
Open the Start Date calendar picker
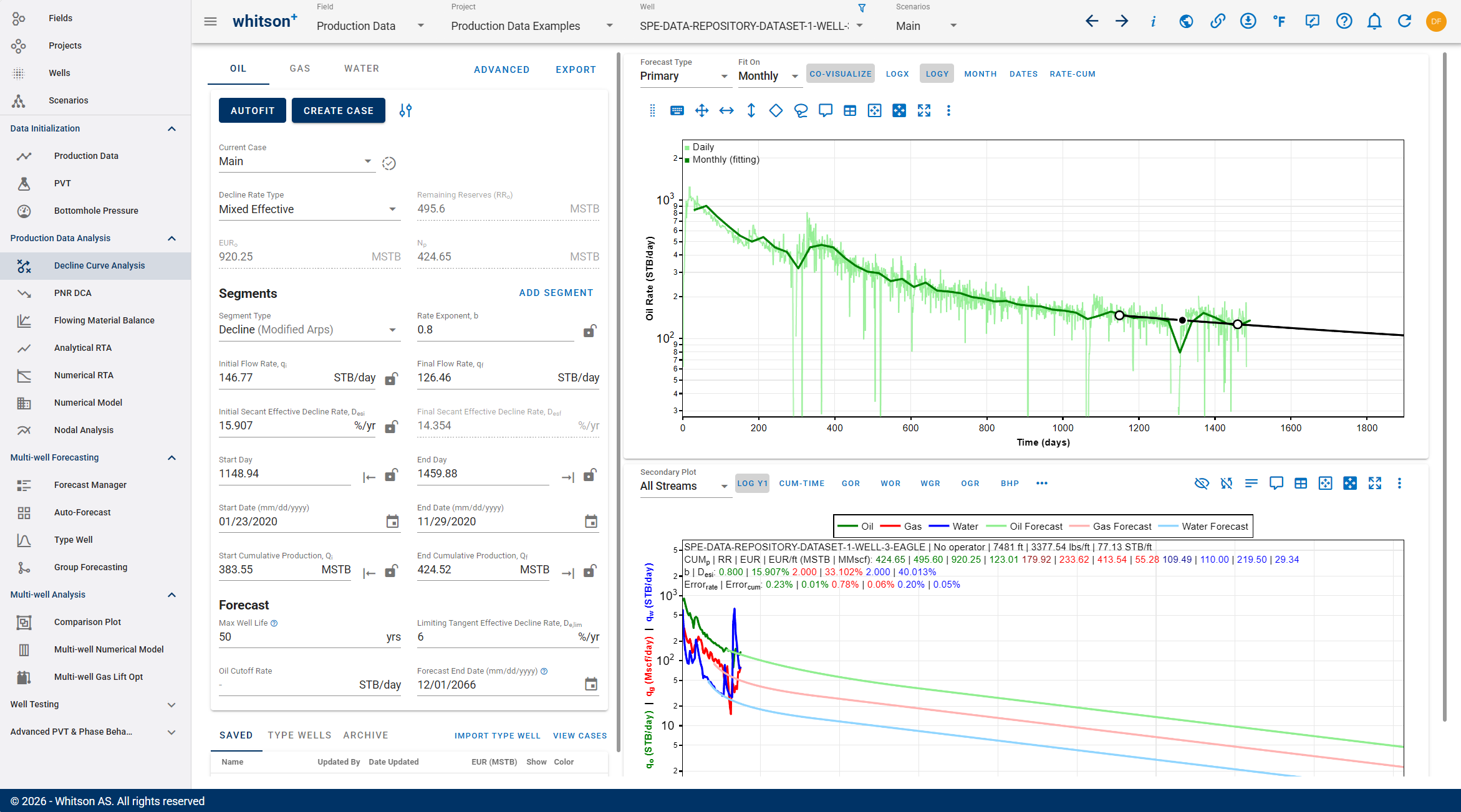point(392,522)
